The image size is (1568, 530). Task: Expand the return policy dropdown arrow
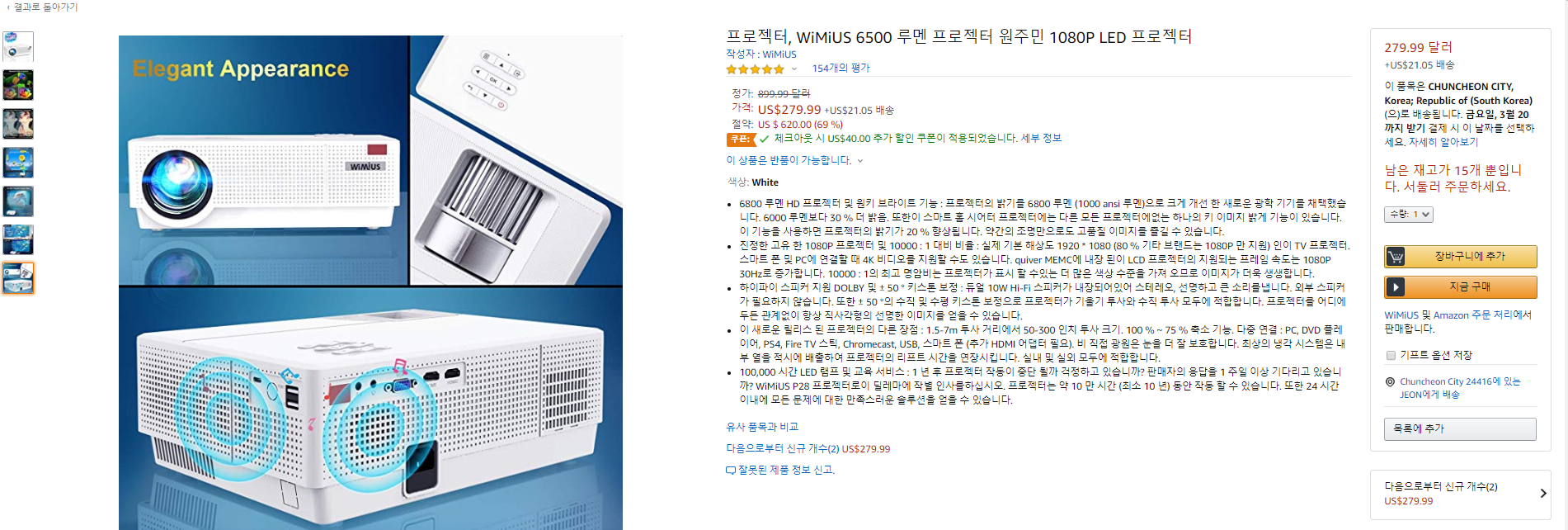(860, 161)
